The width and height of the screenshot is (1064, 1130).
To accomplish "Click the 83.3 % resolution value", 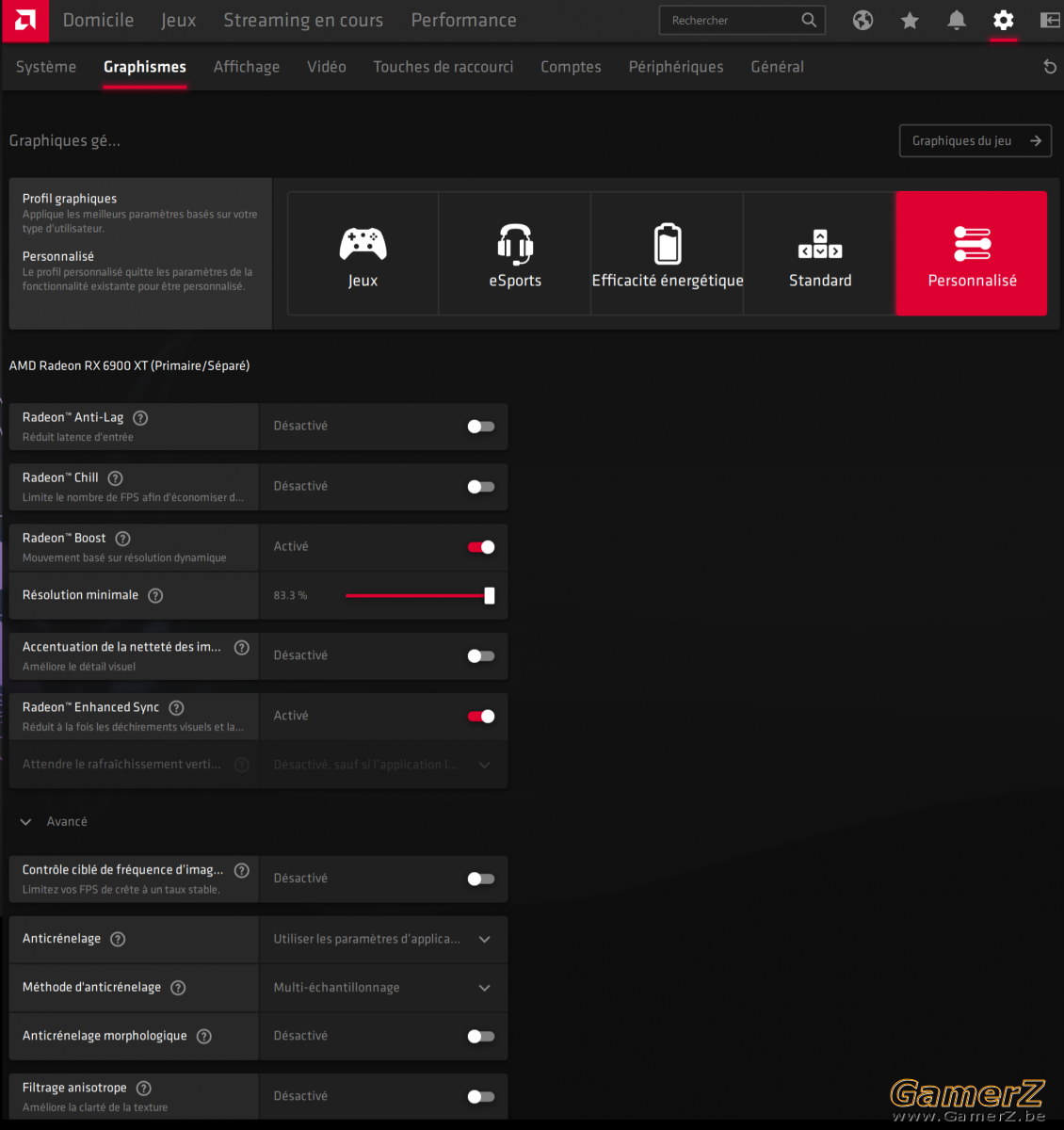I will pyautogui.click(x=290, y=596).
